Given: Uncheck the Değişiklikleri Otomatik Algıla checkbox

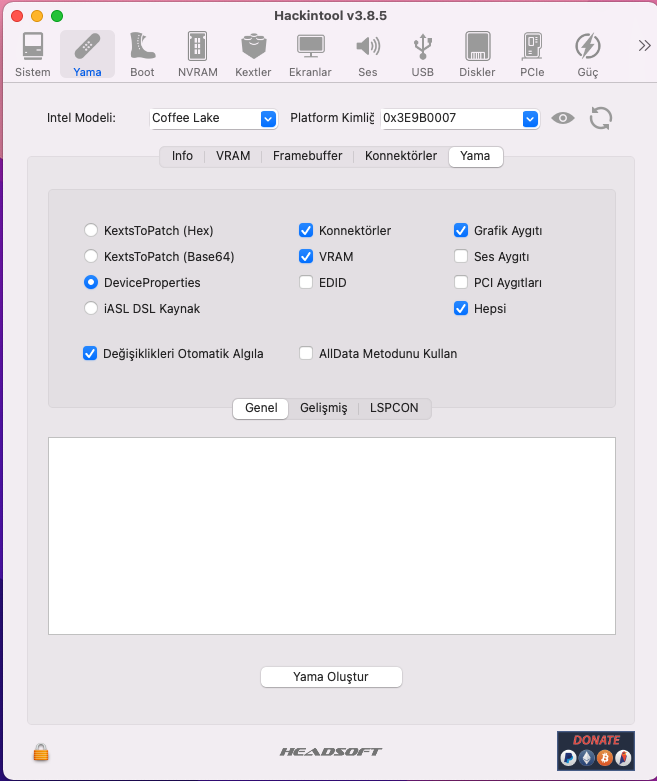Looking at the screenshot, I should pos(91,353).
